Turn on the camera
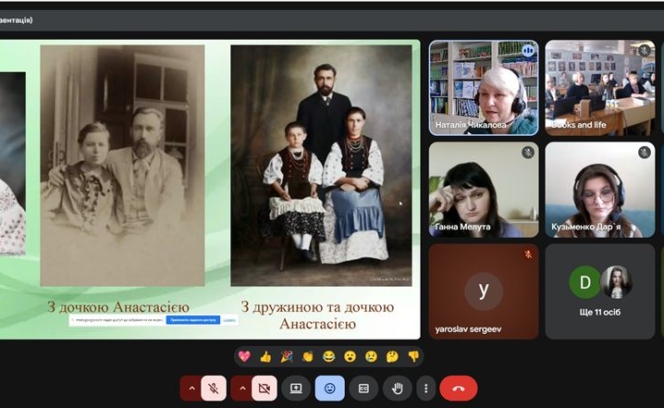Screen dimensions: 664x408 click(x=264, y=388)
